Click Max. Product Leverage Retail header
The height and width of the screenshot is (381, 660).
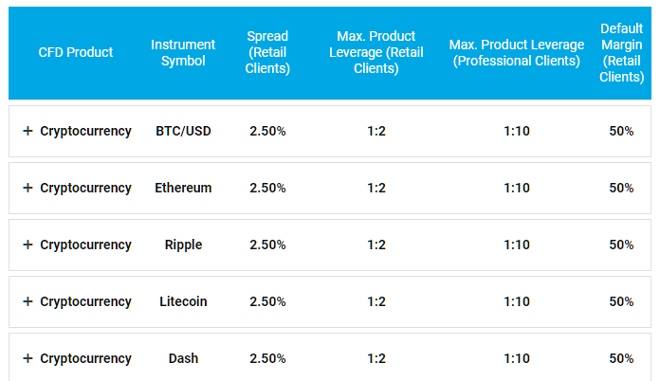(376, 52)
